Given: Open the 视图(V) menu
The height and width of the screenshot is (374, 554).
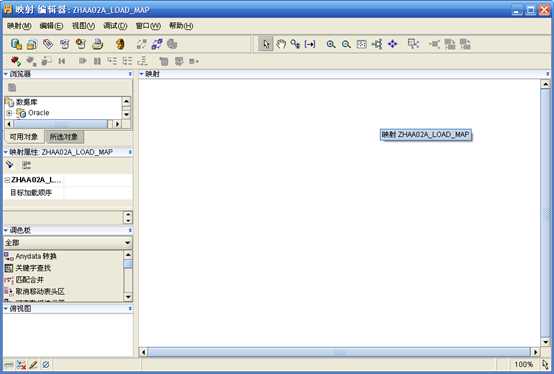Looking at the screenshot, I should pyautogui.click(x=83, y=26).
